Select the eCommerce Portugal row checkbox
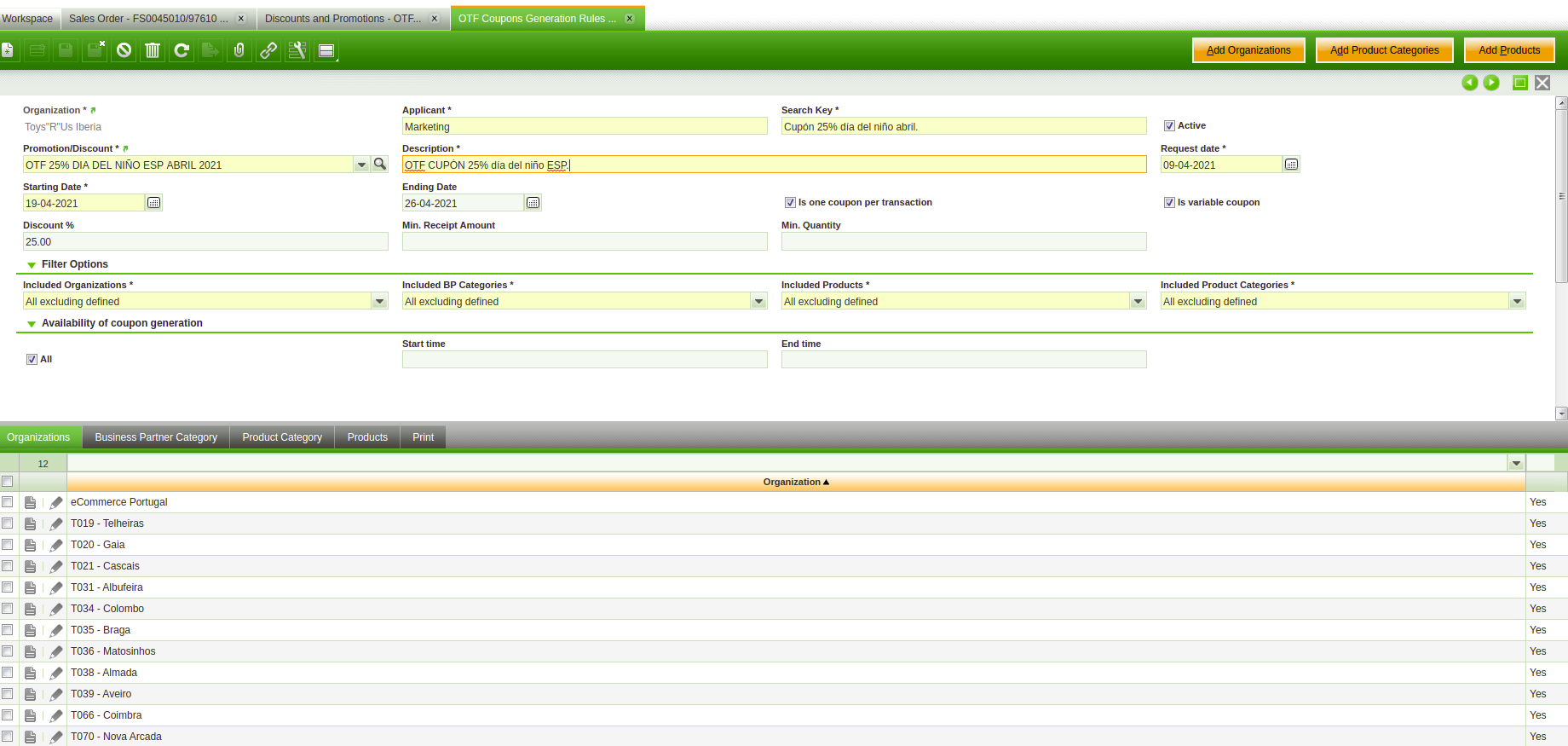This screenshot has width=1568, height=746. click(8, 502)
